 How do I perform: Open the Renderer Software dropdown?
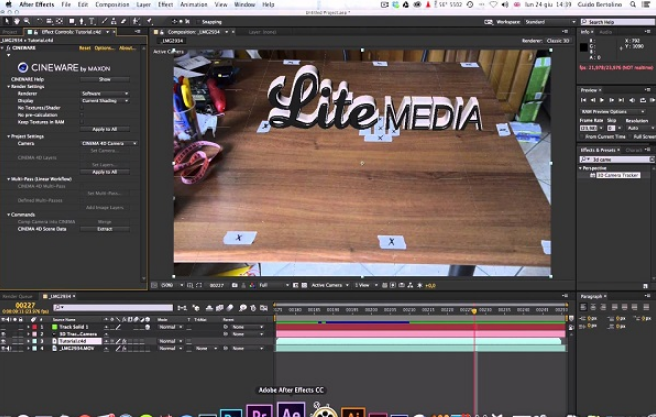point(105,93)
